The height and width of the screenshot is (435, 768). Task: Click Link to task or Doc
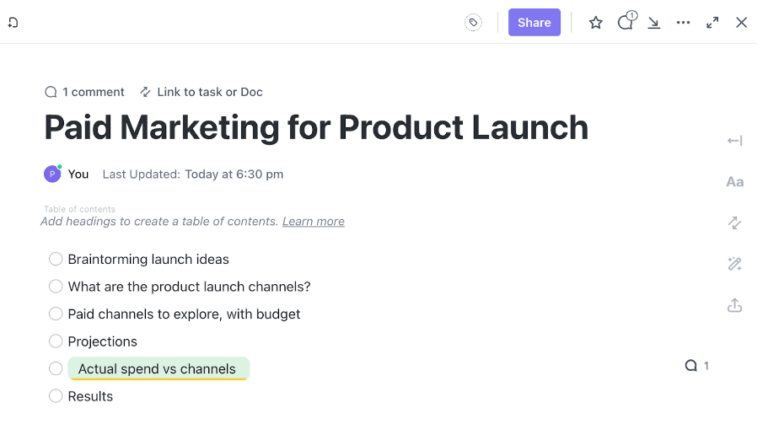[x=201, y=92]
